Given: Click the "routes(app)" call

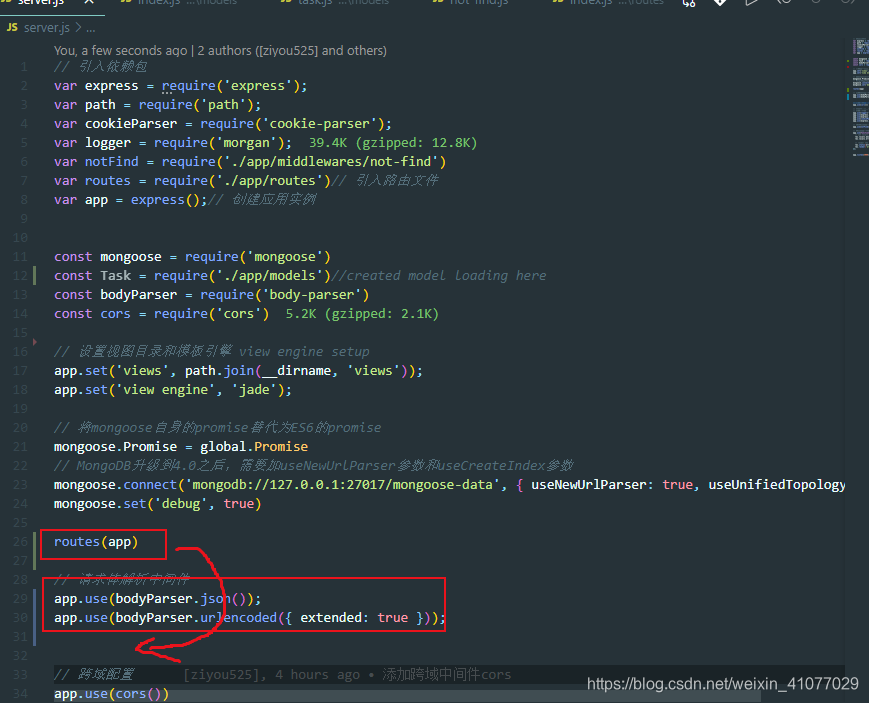Looking at the screenshot, I should click(96, 542).
